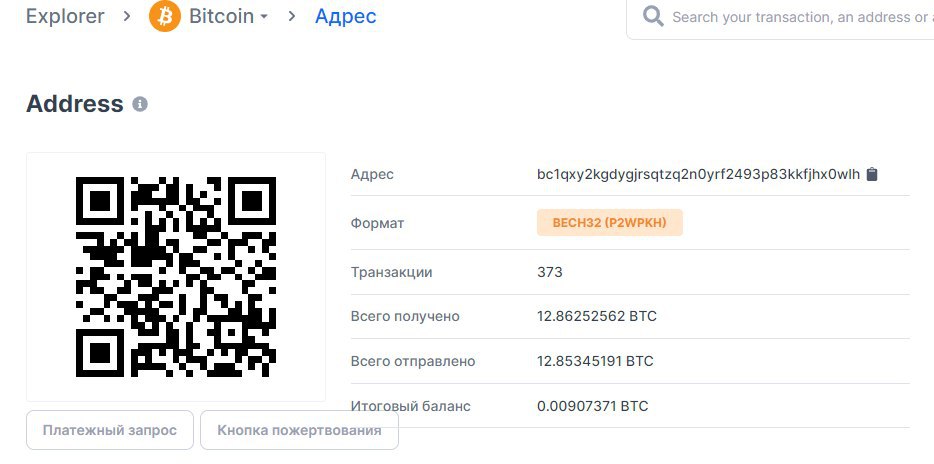Screen dimensions: 934x464
Task: Click the BECH32 (P2WPKH) format badge
Action: (609, 223)
